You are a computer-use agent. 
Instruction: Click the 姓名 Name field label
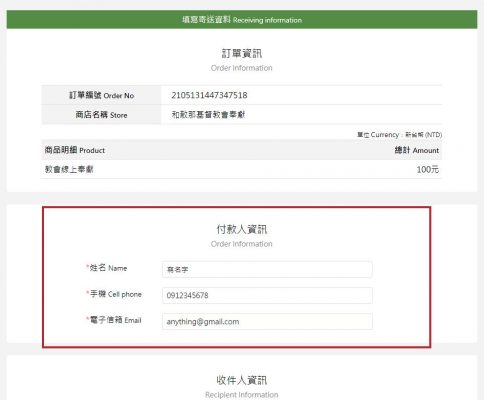[x=107, y=268]
